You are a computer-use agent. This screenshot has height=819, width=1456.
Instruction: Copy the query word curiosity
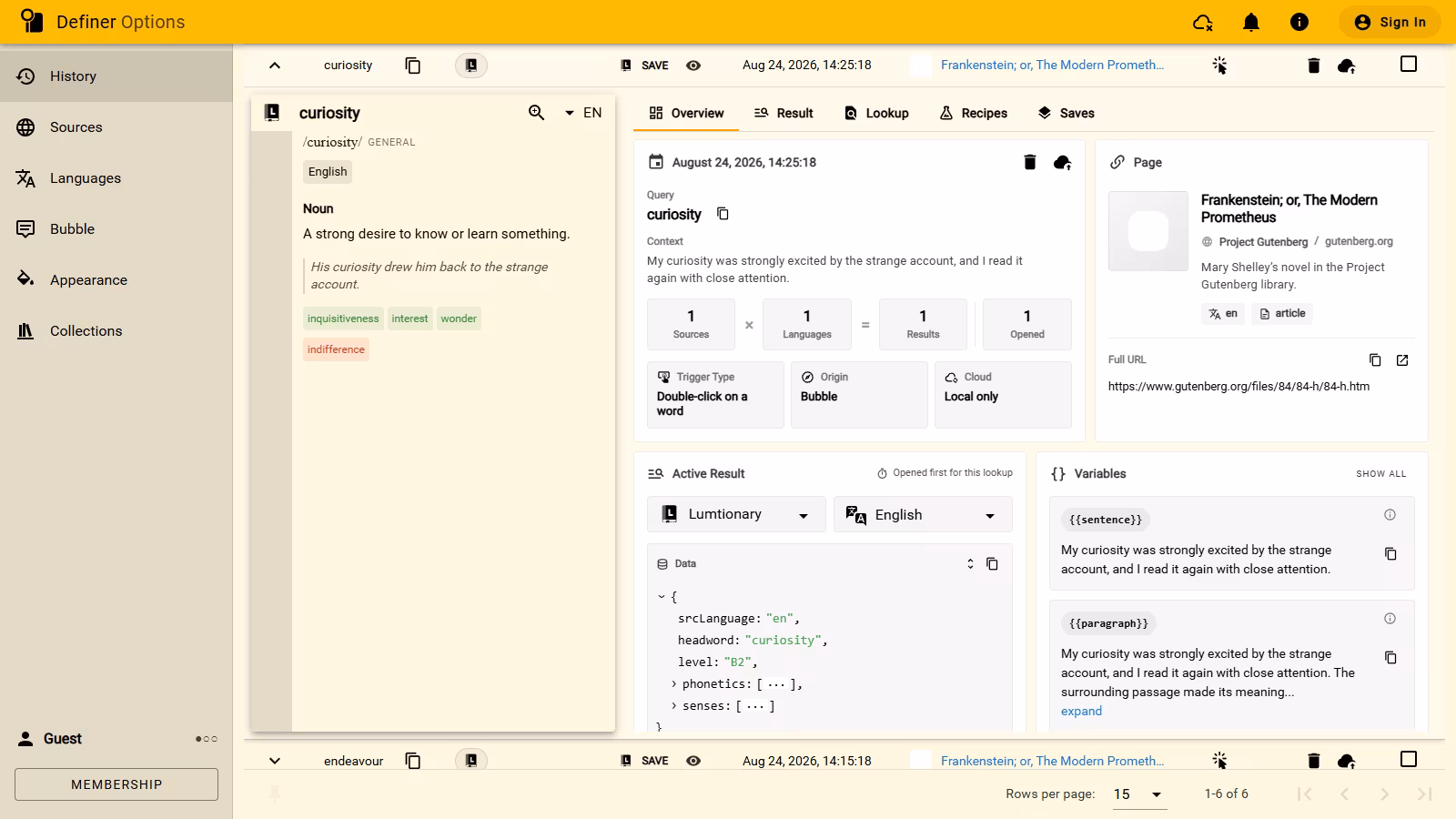(723, 214)
